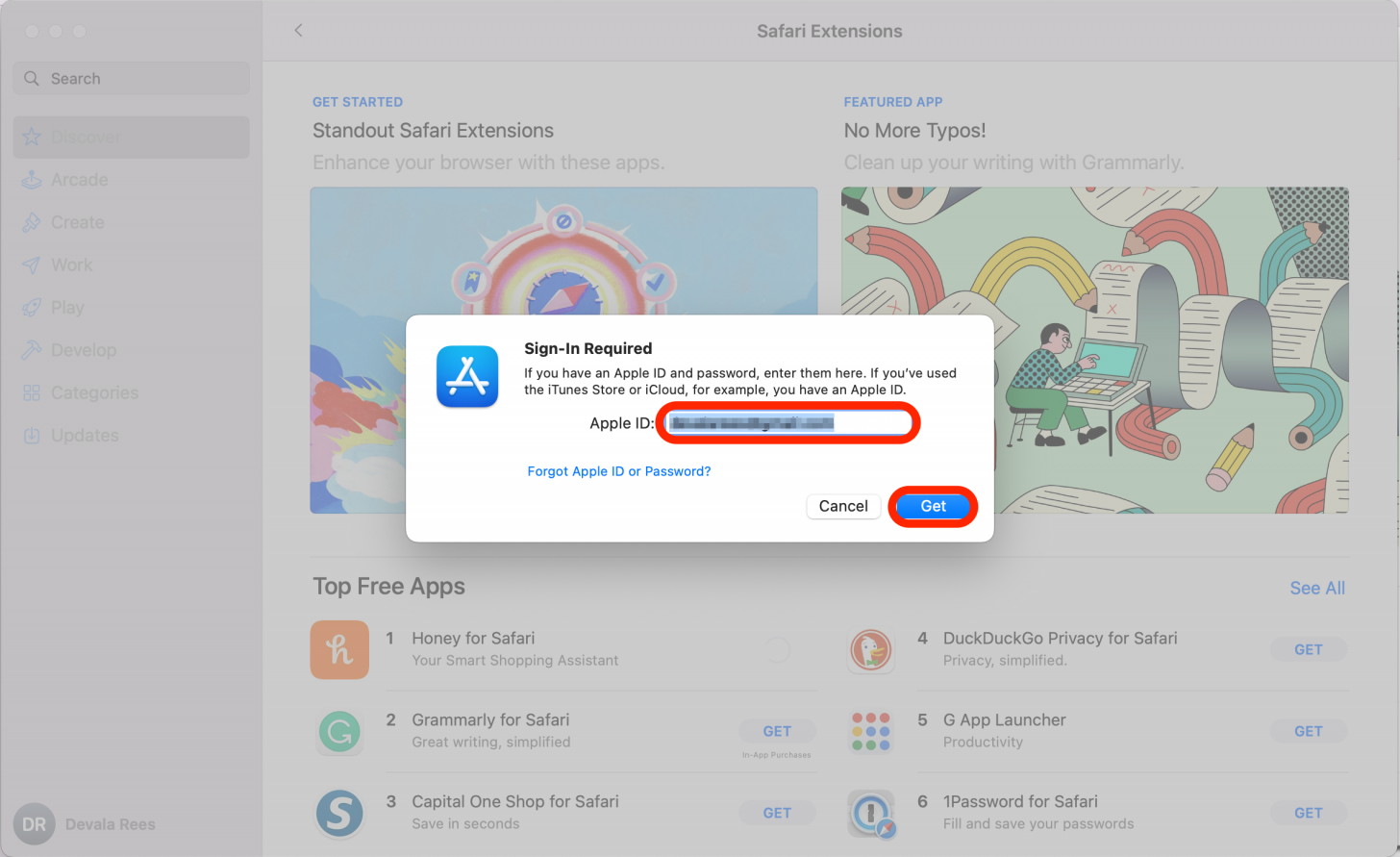Click the Play rocket icon
1400x857 pixels.
[32, 308]
